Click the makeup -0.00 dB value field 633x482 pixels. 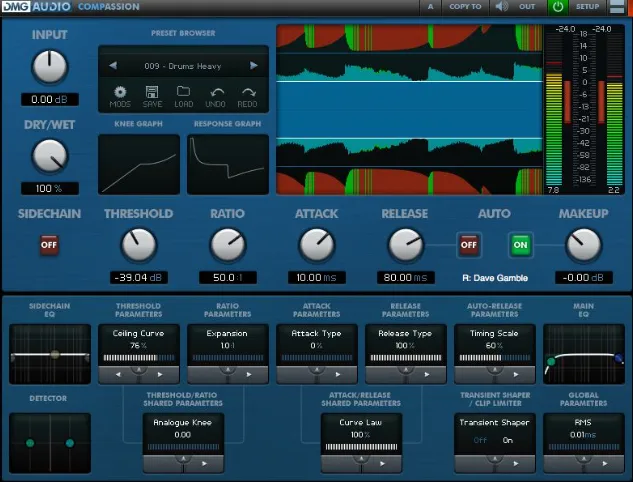coord(584,278)
